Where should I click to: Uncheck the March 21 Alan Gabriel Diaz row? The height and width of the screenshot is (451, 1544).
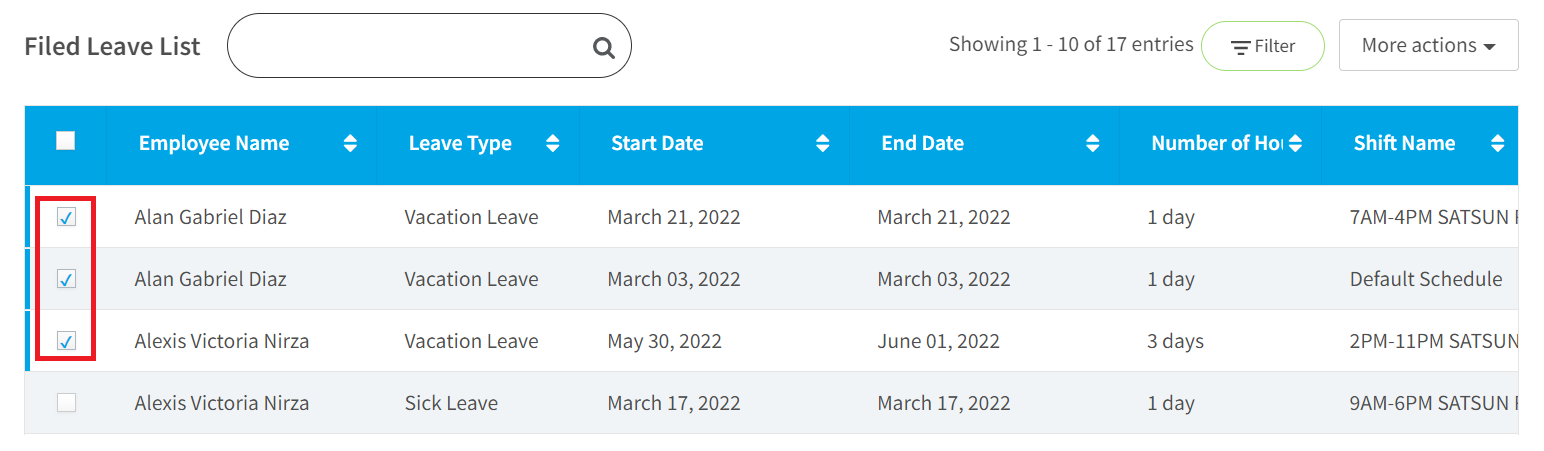(x=66, y=217)
